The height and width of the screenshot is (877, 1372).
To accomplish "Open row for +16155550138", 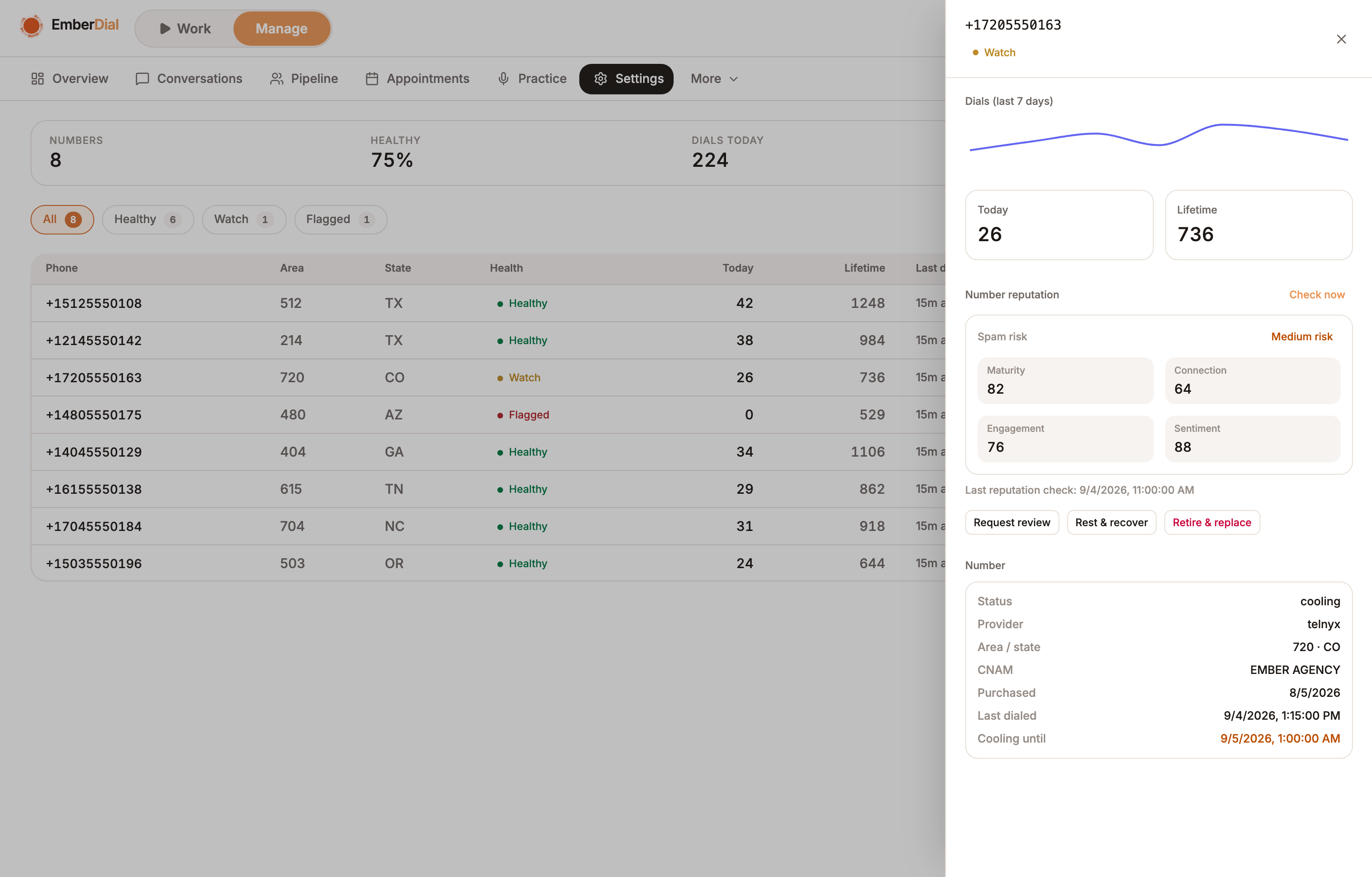I will click(488, 489).
